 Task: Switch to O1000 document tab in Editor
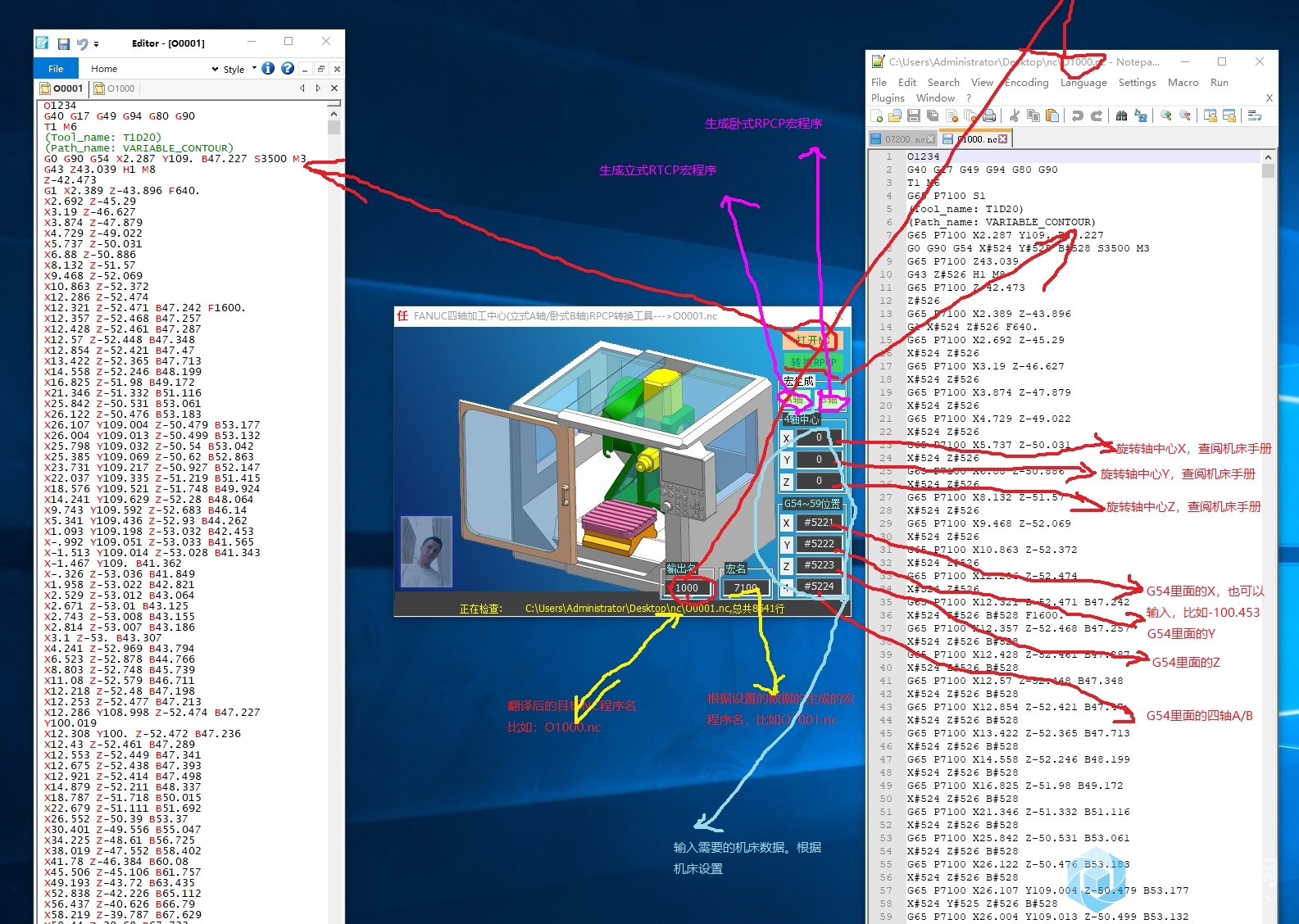click(115, 88)
